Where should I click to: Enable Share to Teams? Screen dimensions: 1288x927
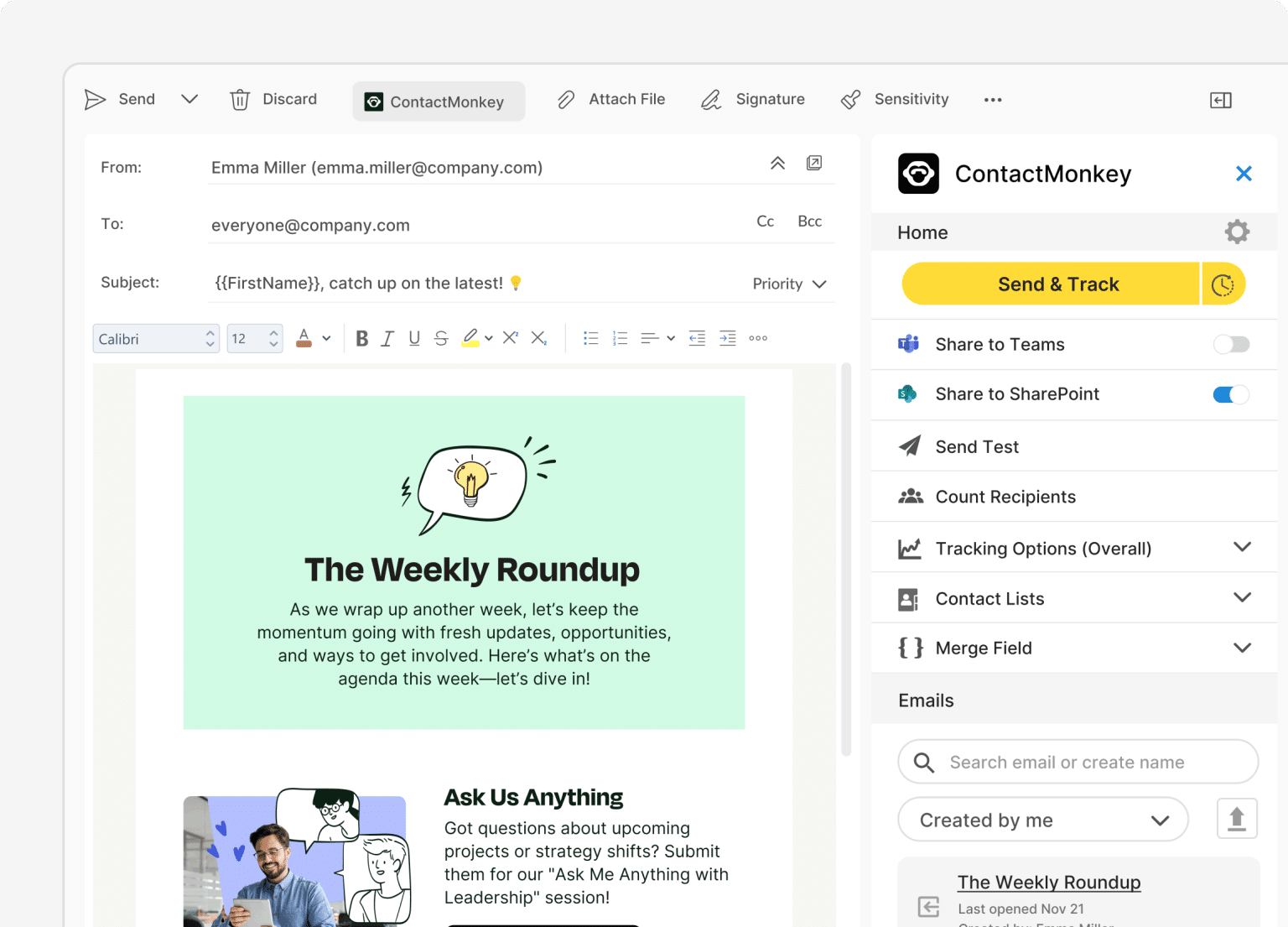pos(1230,344)
